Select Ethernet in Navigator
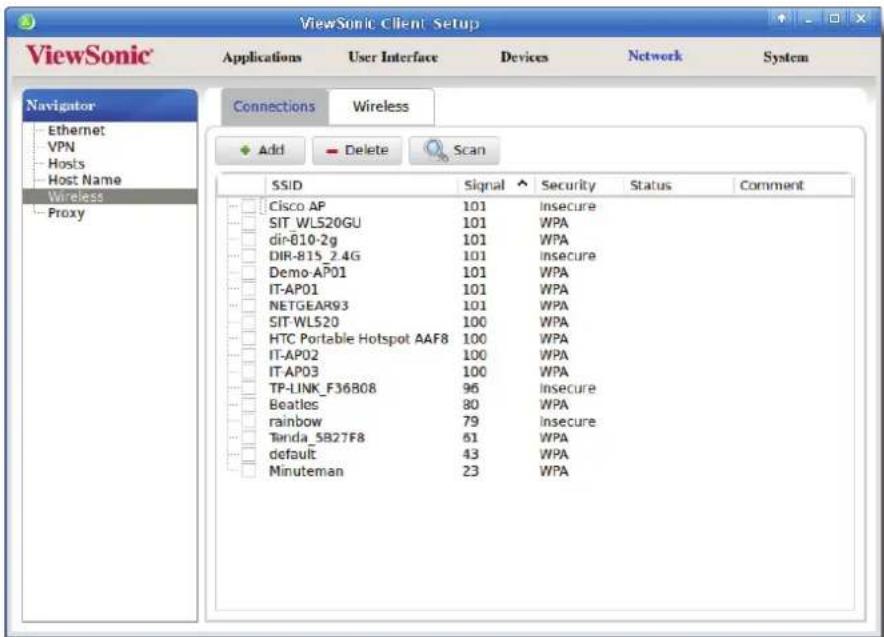884x637 pixels. click(x=77, y=130)
